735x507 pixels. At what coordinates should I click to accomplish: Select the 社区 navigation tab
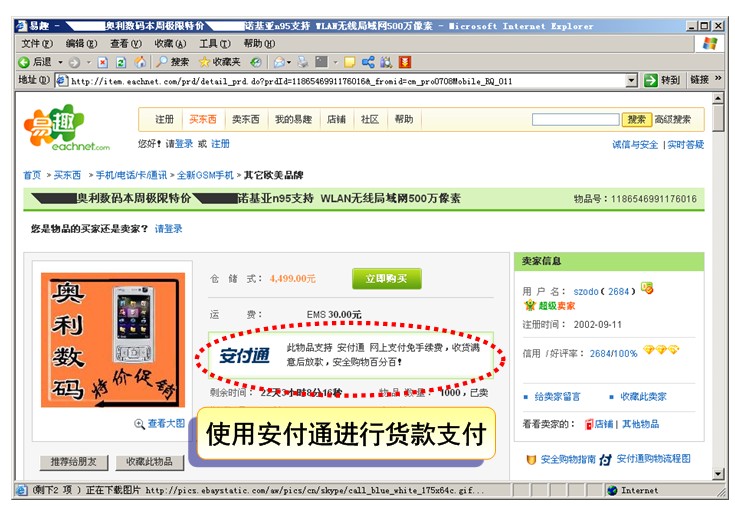tap(370, 119)
